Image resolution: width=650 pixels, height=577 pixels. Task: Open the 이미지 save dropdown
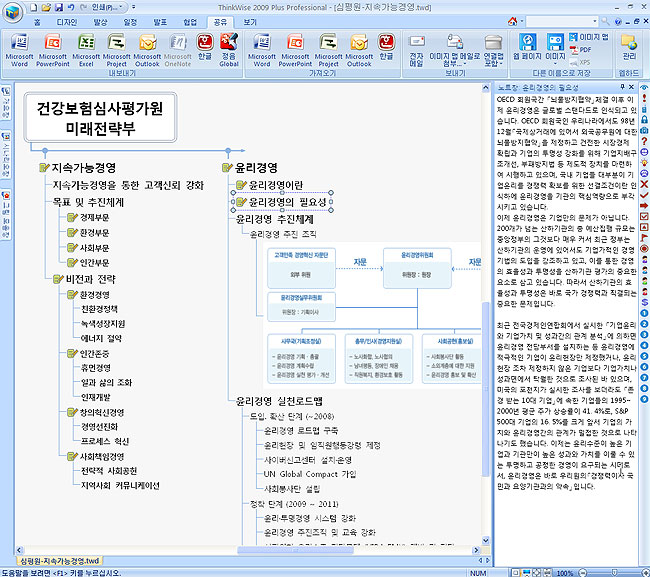point(555,64)
